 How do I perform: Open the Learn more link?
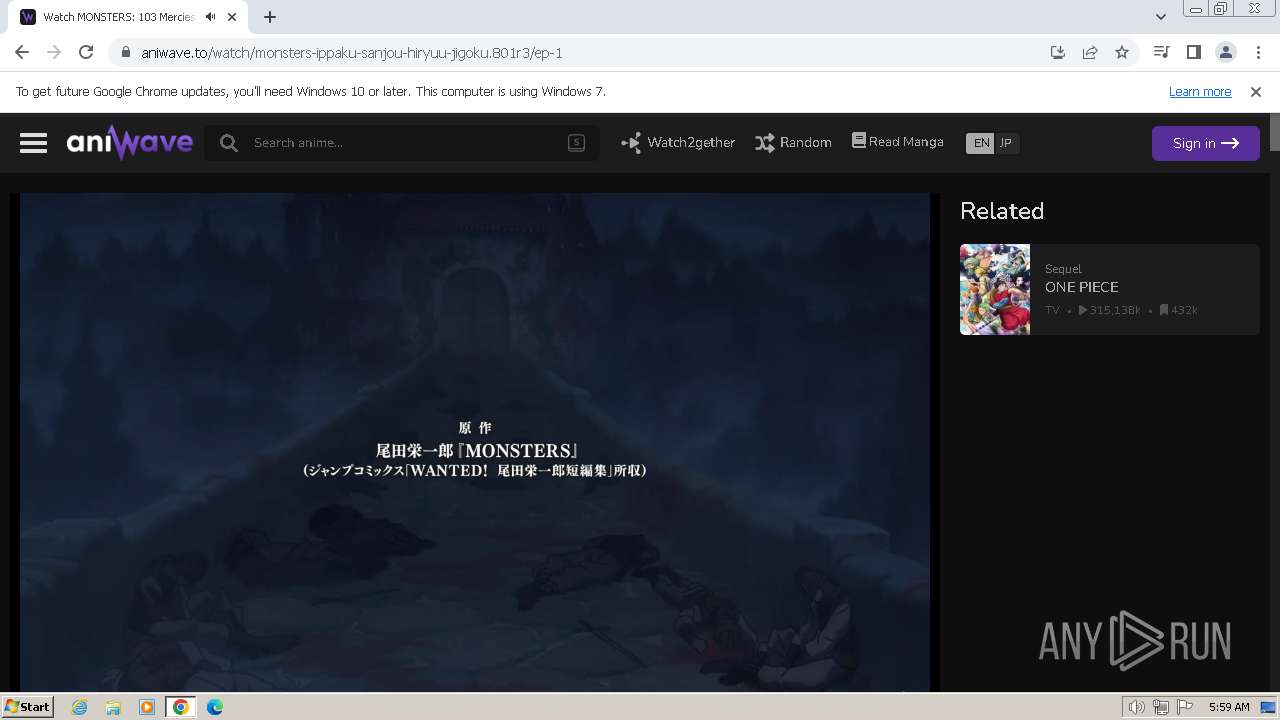coord(1200,91)
